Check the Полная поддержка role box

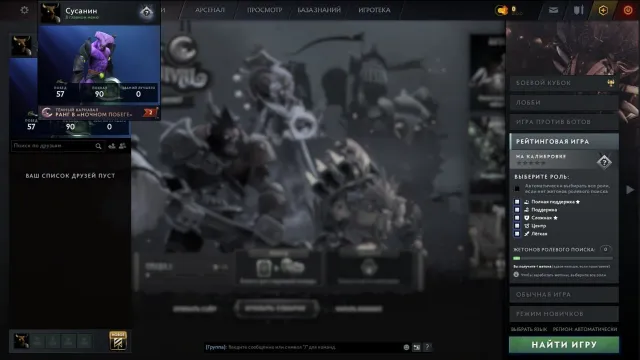(x=517, y=202)
